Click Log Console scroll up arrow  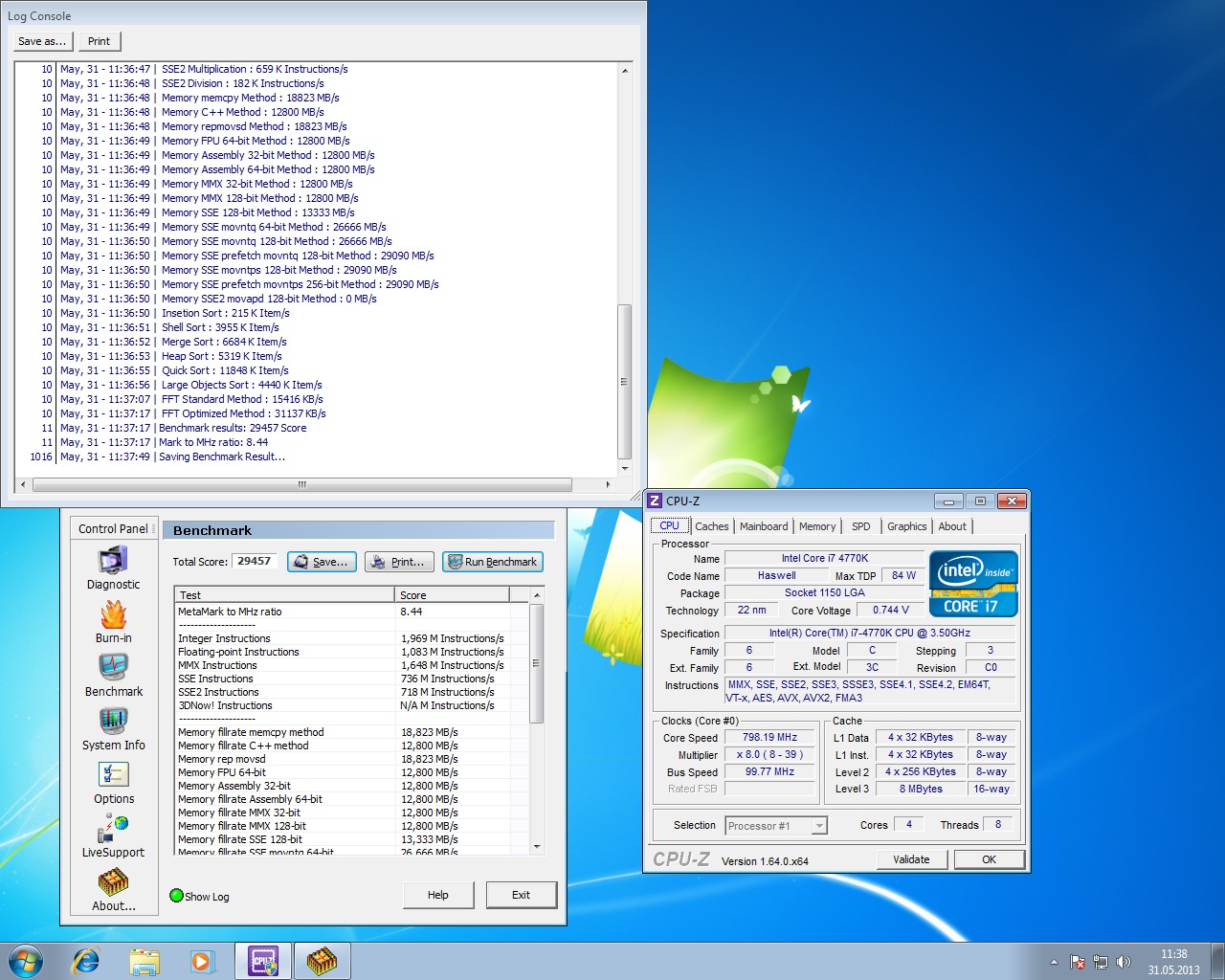point(625,70)
